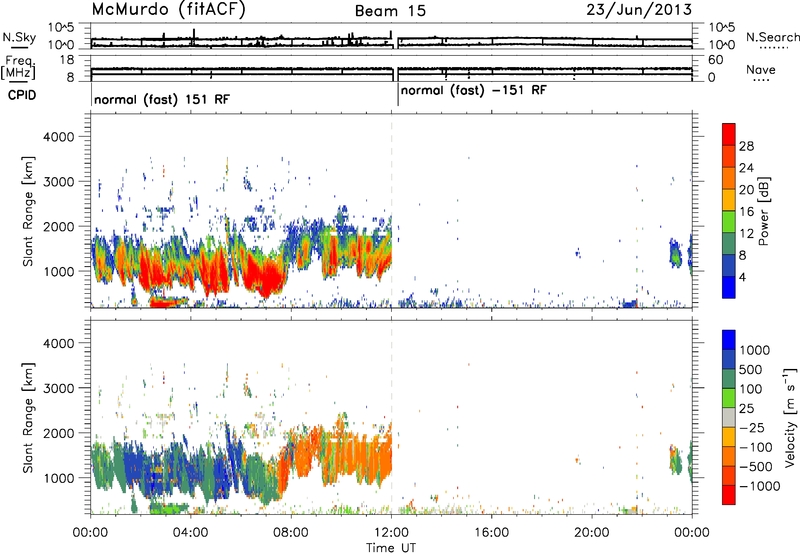Select the text normal (fast) -151 RF
The width and height of the screenshot is (800, 554).
pos(473,91)
